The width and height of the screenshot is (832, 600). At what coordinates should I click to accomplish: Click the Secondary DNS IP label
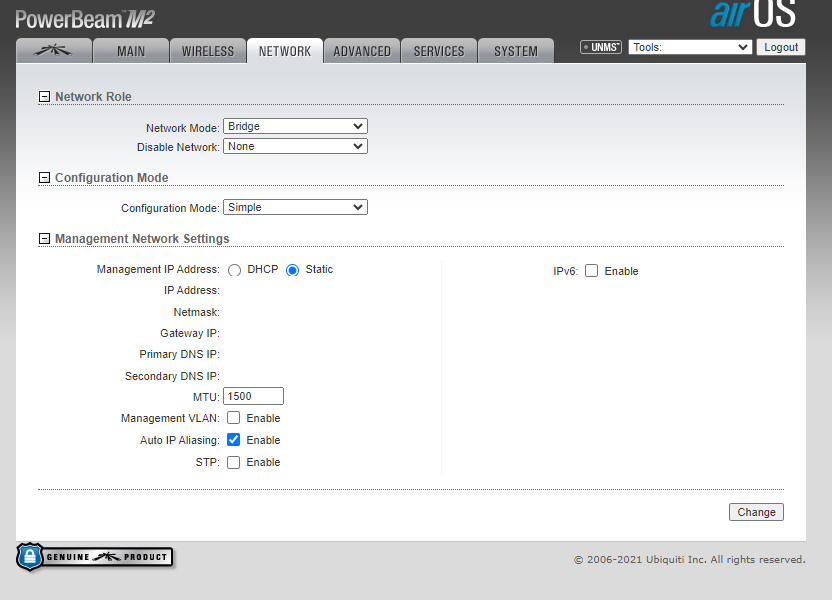[172, 376]
